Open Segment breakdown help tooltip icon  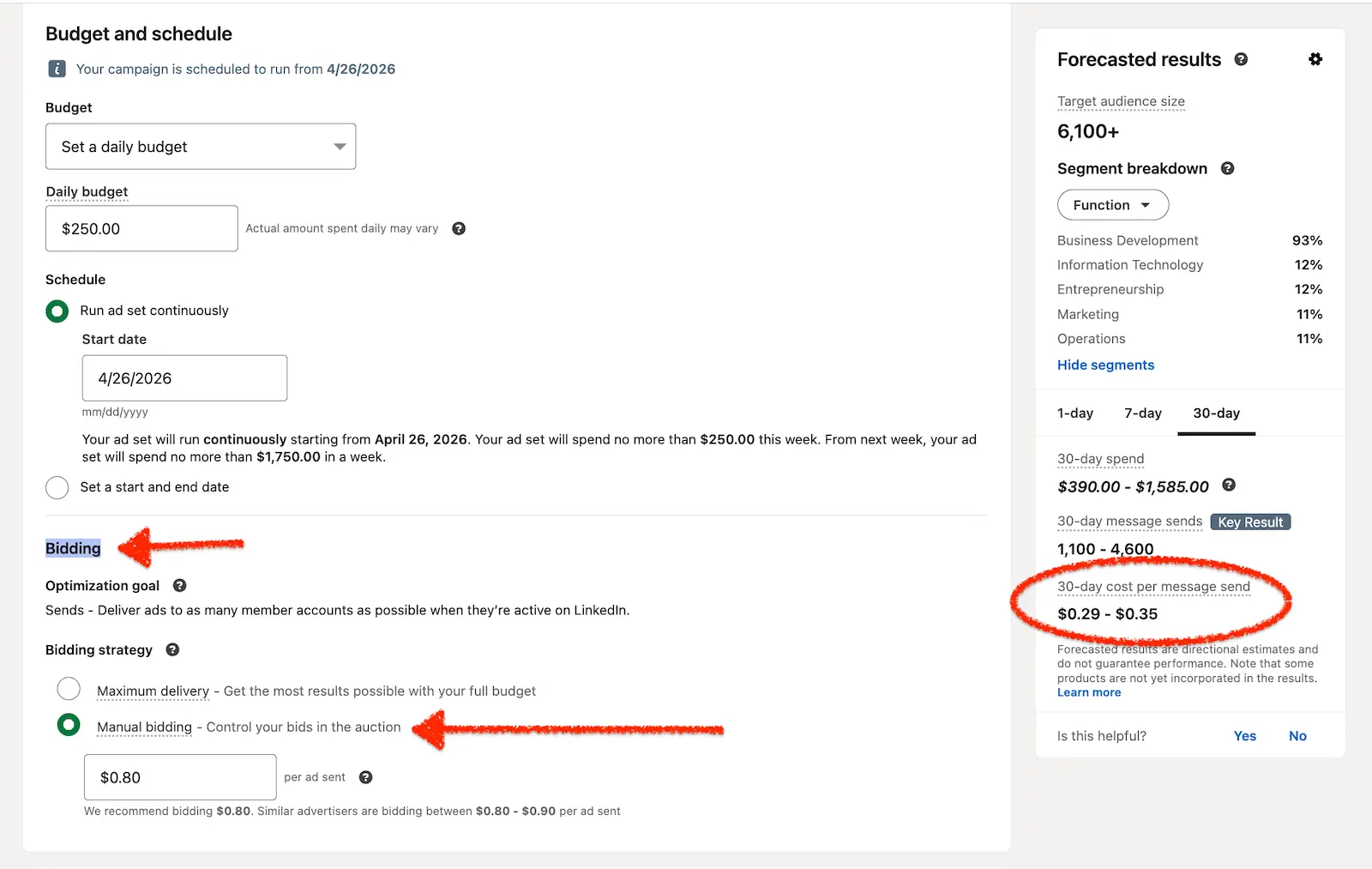(1227, 168)
